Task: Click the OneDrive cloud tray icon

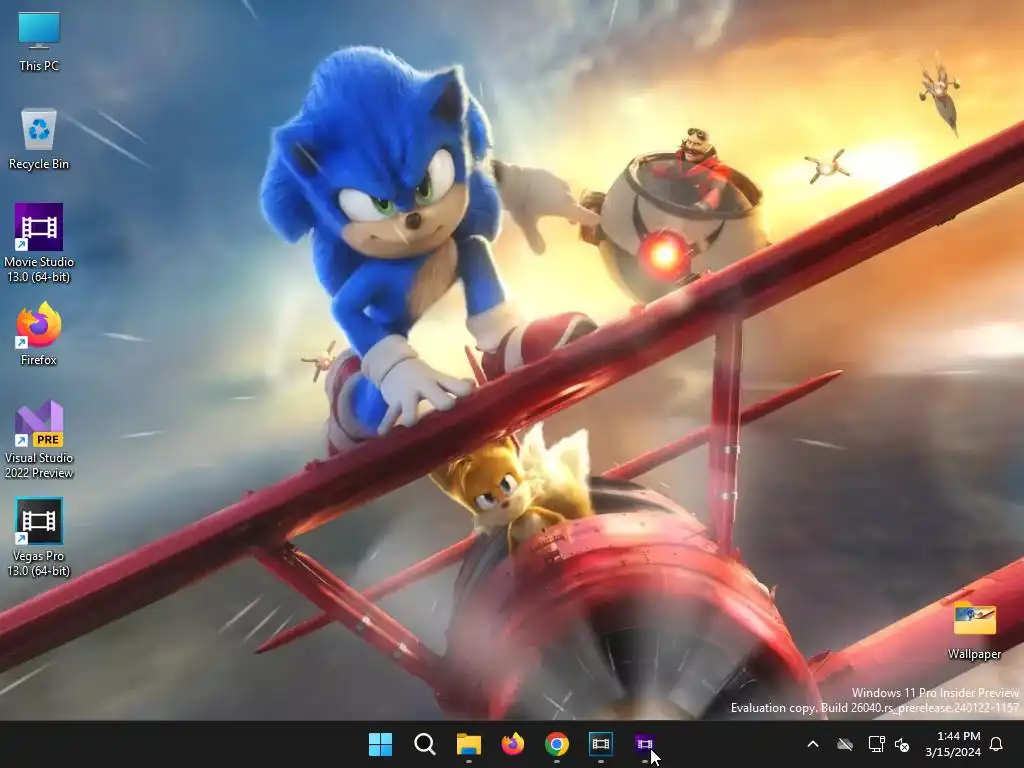Action: point(845,744)
